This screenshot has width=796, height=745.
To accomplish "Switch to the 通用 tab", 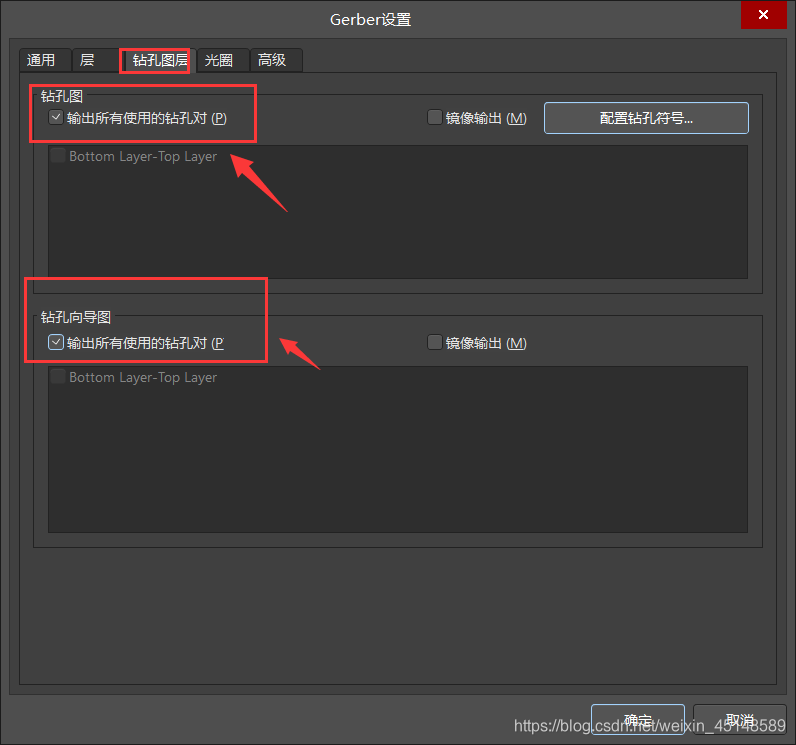I will tap(42, 60).
